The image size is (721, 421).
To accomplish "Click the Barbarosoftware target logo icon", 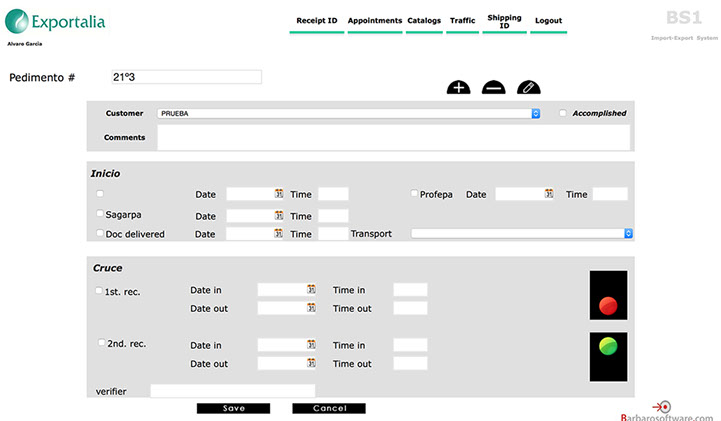I will pos(661,406).
